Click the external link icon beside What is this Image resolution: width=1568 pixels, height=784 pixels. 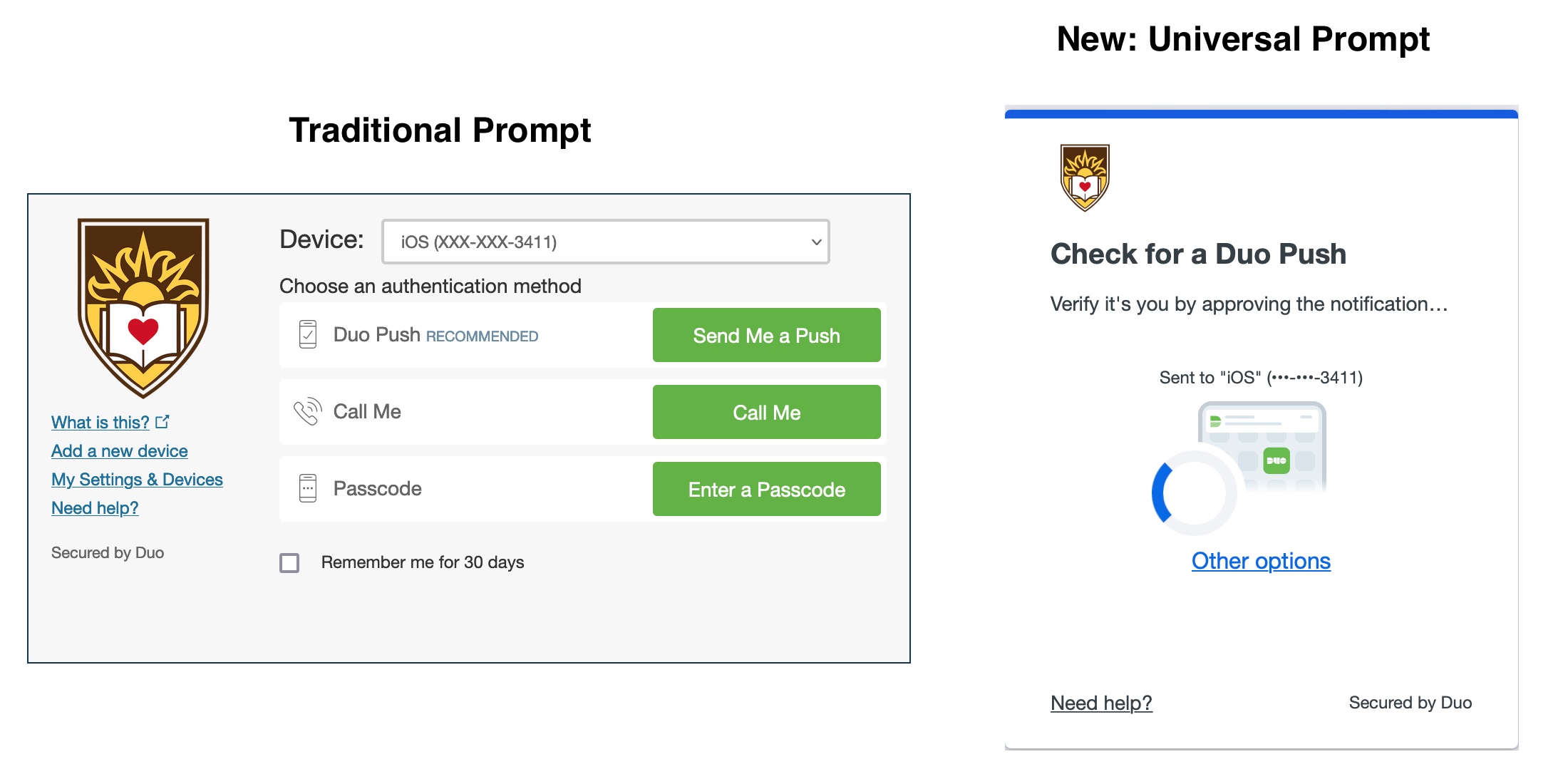click(163, 422)
